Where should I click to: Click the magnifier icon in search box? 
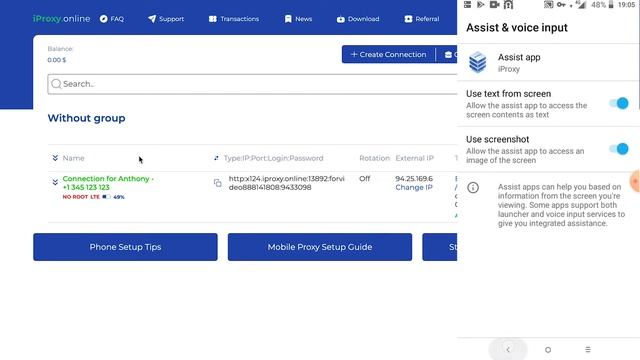pos(56,84)
